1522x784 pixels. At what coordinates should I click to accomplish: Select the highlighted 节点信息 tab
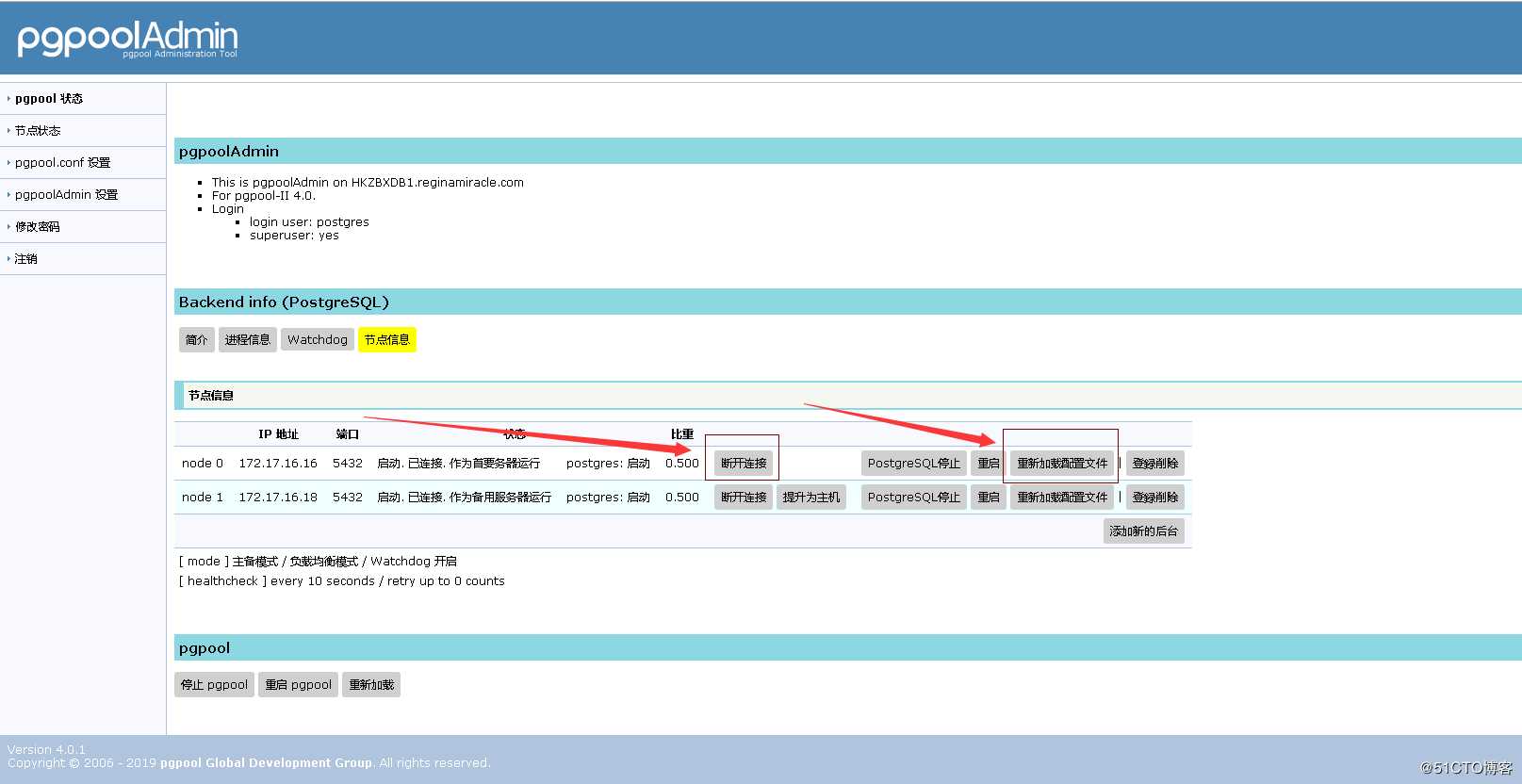click(387, 340)
